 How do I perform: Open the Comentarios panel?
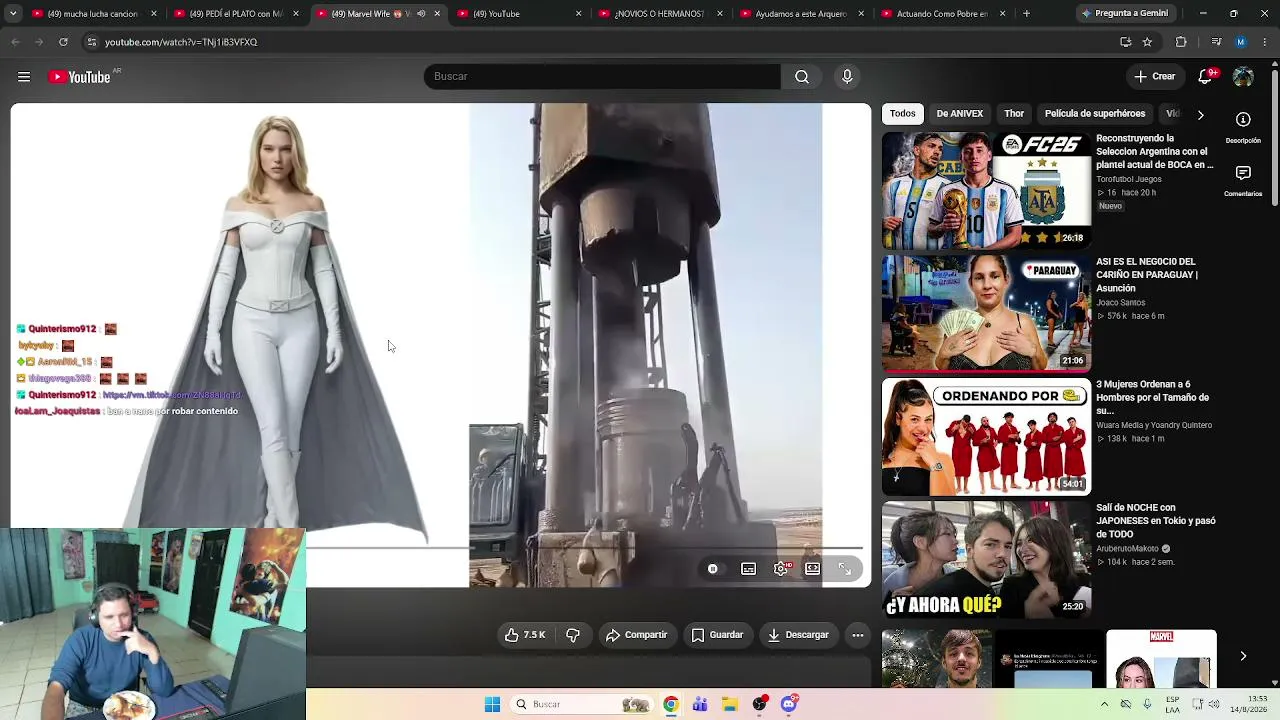(1243, 180)
